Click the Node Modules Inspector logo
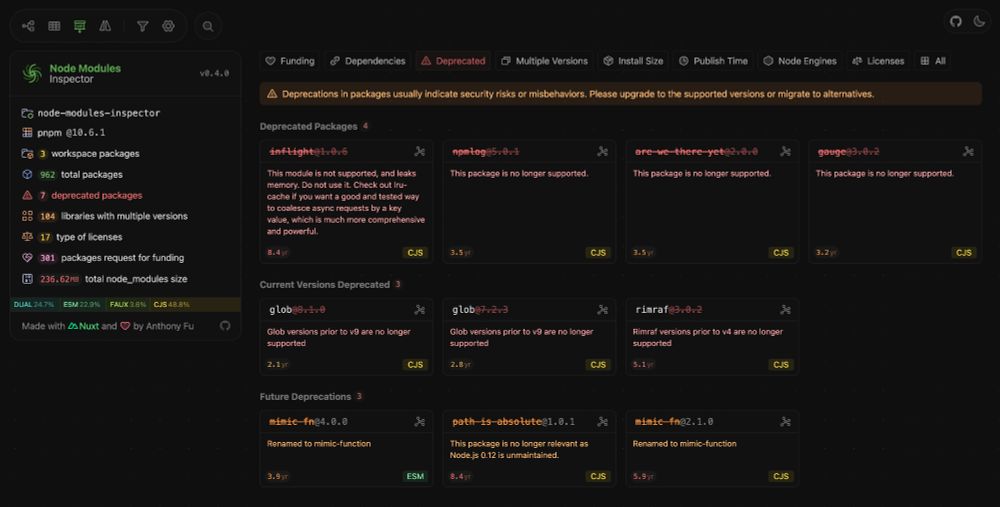Screen dimensions: 1000x507 (32, 73)
